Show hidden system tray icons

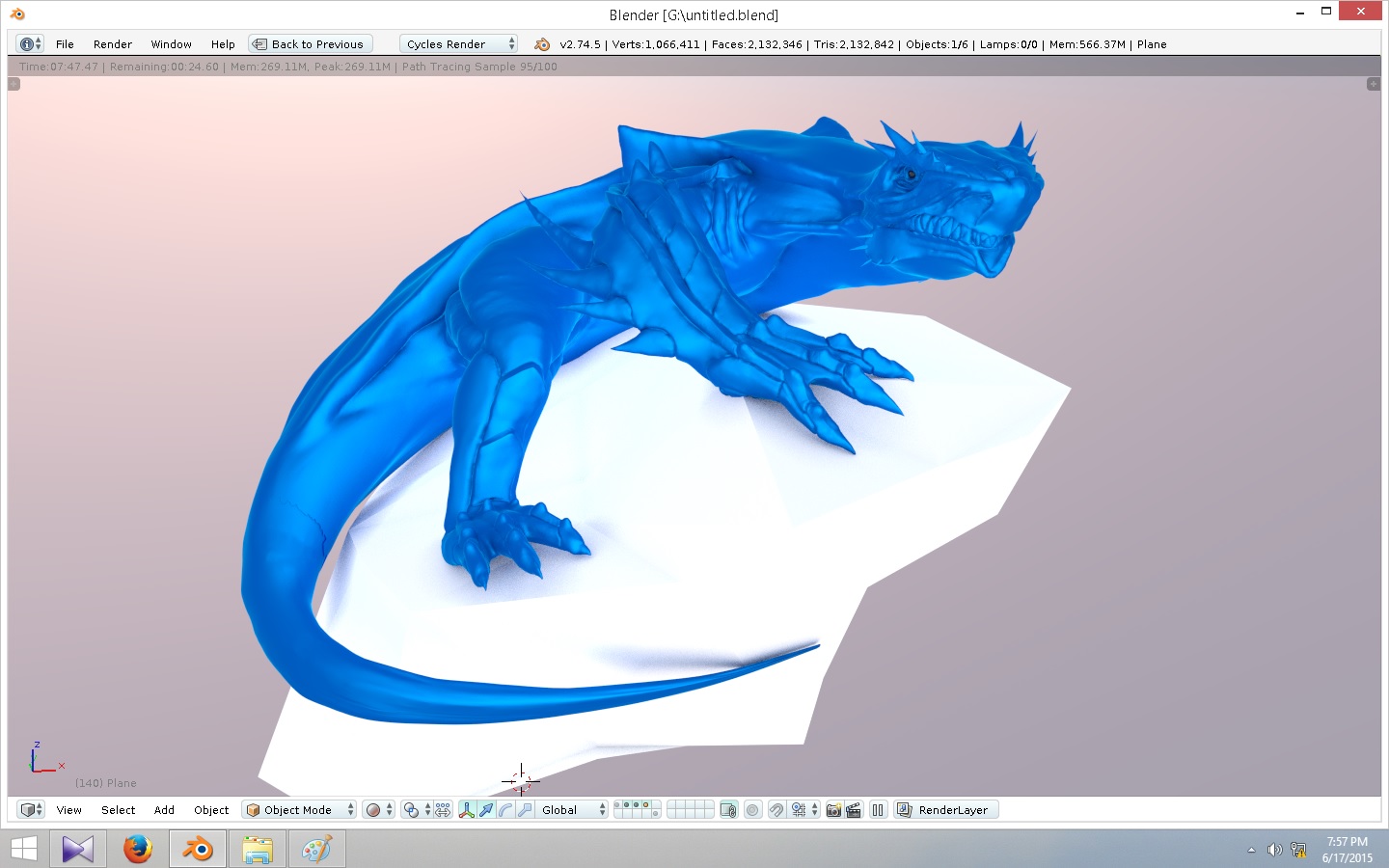pyautogui.click(x=1251, y=850)
